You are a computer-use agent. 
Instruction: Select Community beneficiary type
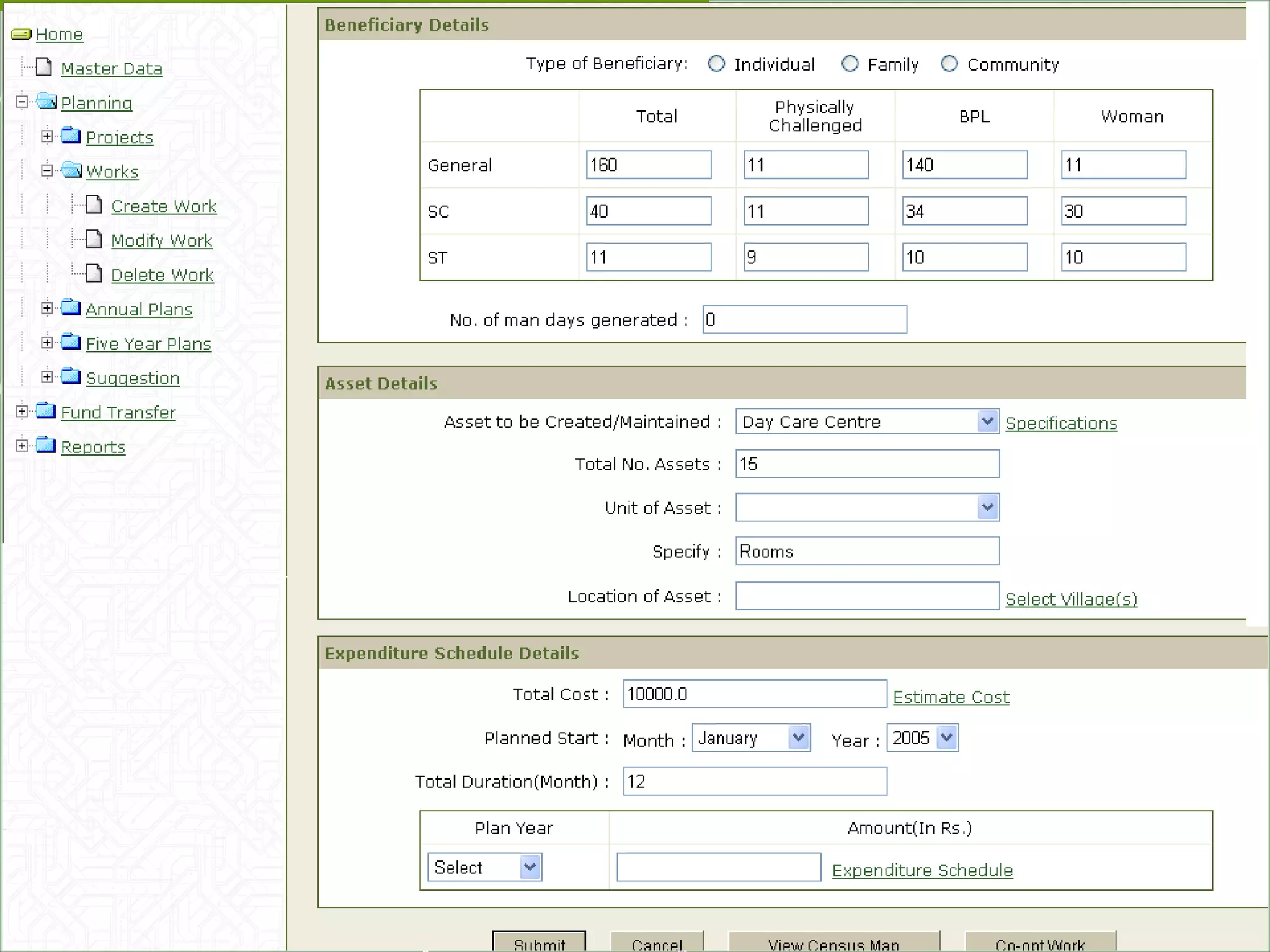(949, 64)
